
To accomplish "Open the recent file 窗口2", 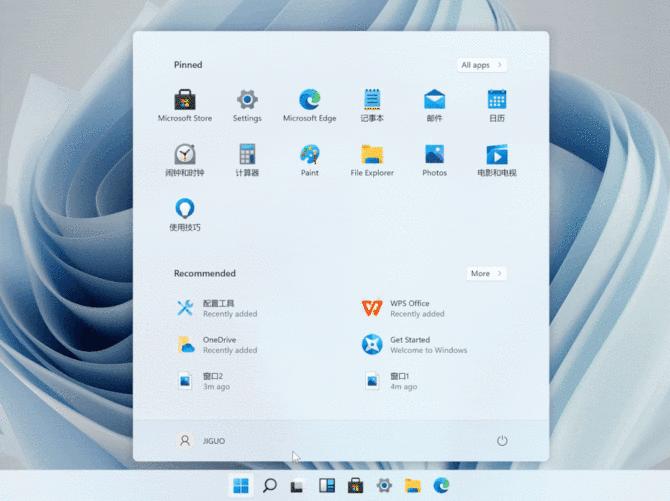I will point(204,381).
